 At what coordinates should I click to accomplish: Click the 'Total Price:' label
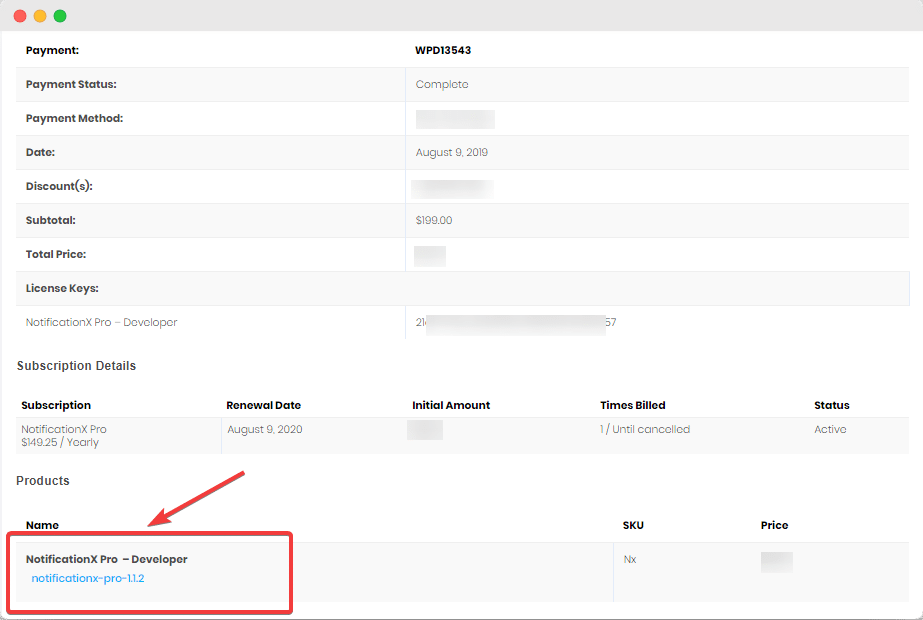(56, 254)
